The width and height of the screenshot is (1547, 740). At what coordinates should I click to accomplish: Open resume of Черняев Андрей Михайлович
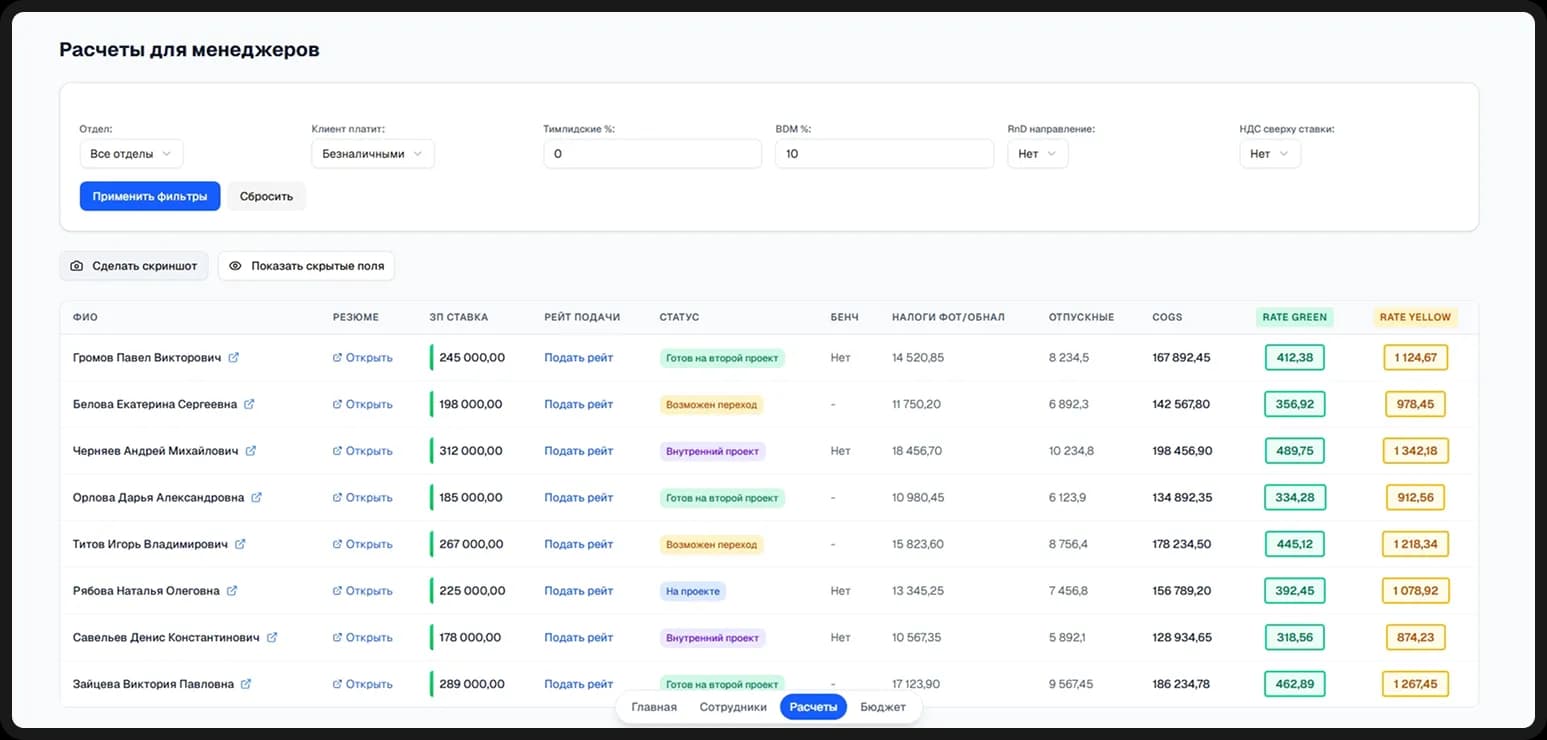[363, 451]
